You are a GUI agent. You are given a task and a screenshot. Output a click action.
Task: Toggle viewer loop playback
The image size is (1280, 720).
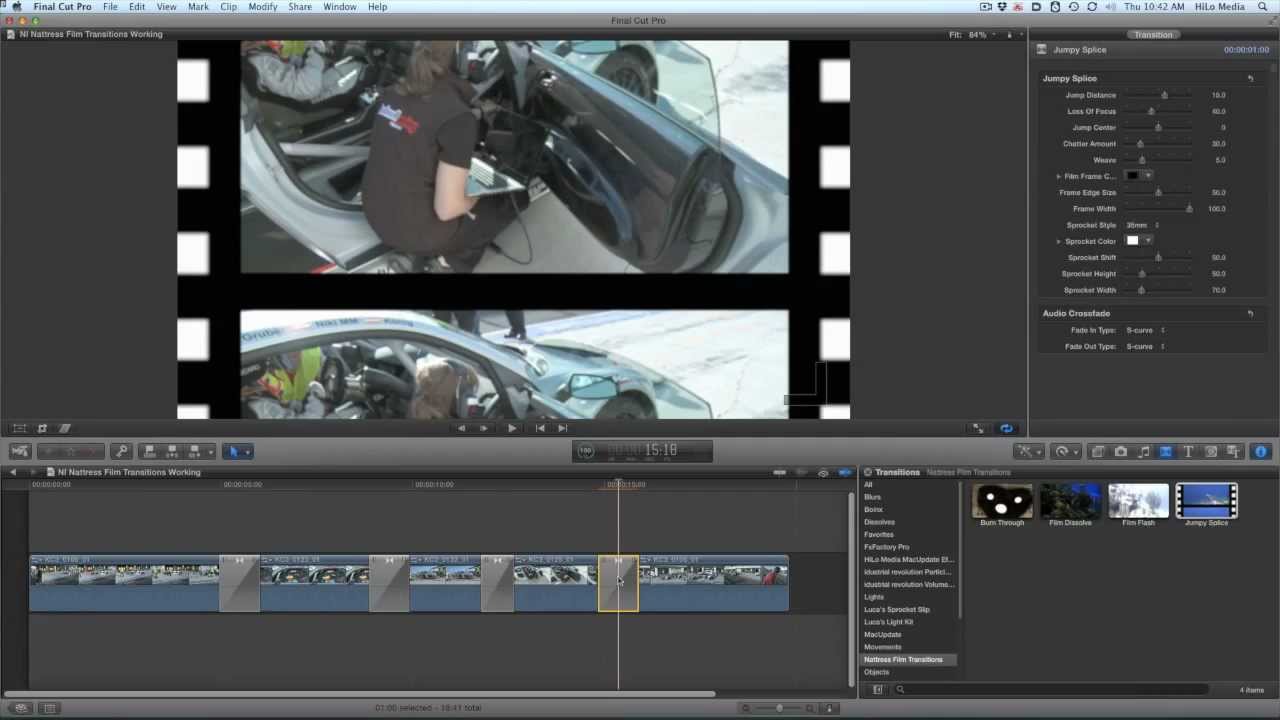(x=1006, y=428)
